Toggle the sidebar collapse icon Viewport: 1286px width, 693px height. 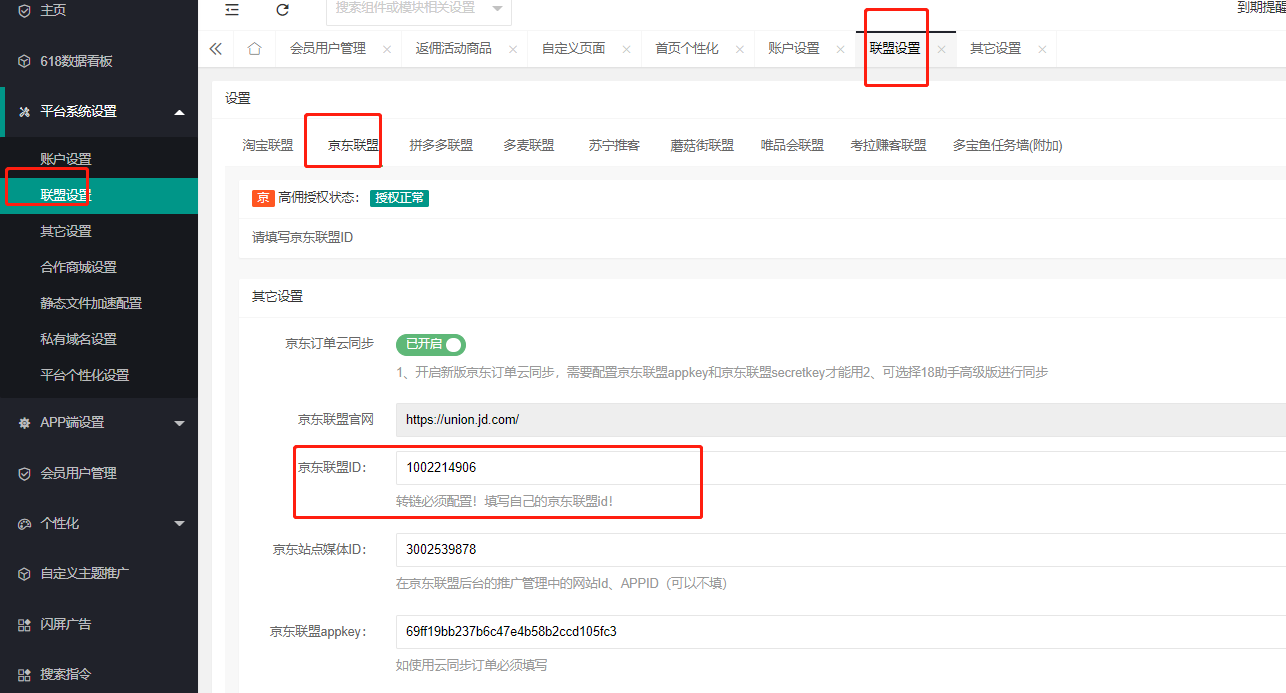(x=232, y=9)
